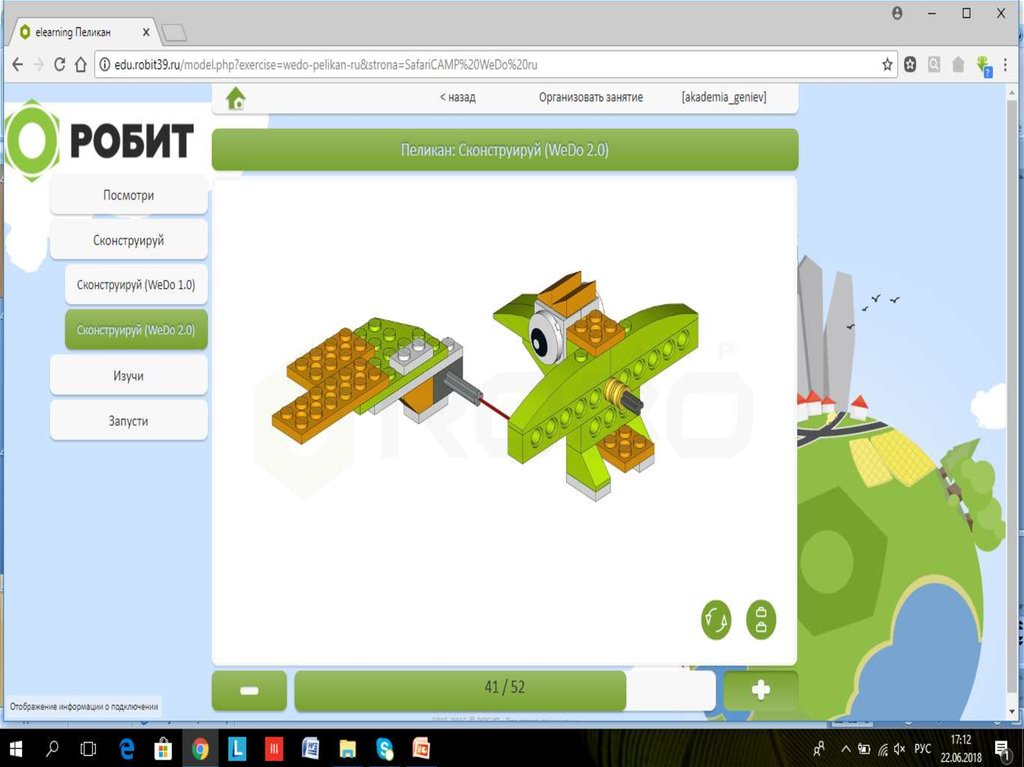Open the notification center icon

coord(1002,749)
